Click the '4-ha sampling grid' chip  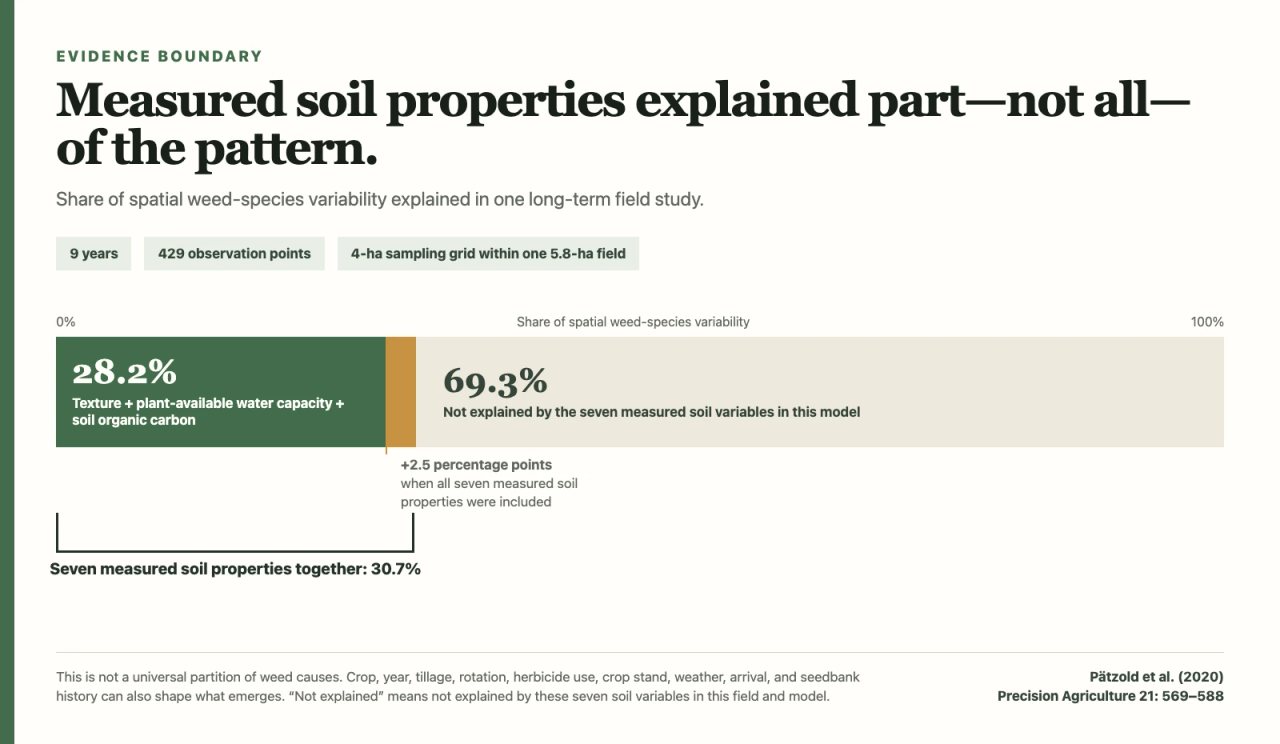(488, 254)
